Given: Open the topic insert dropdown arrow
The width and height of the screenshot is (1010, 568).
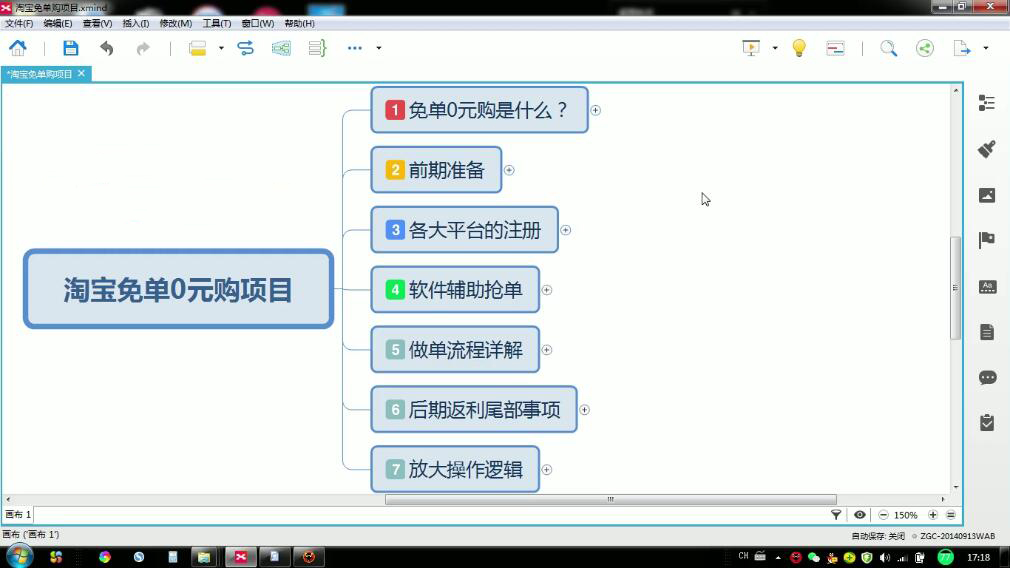Looking at the screenshot, I should (x=221, y=48).
